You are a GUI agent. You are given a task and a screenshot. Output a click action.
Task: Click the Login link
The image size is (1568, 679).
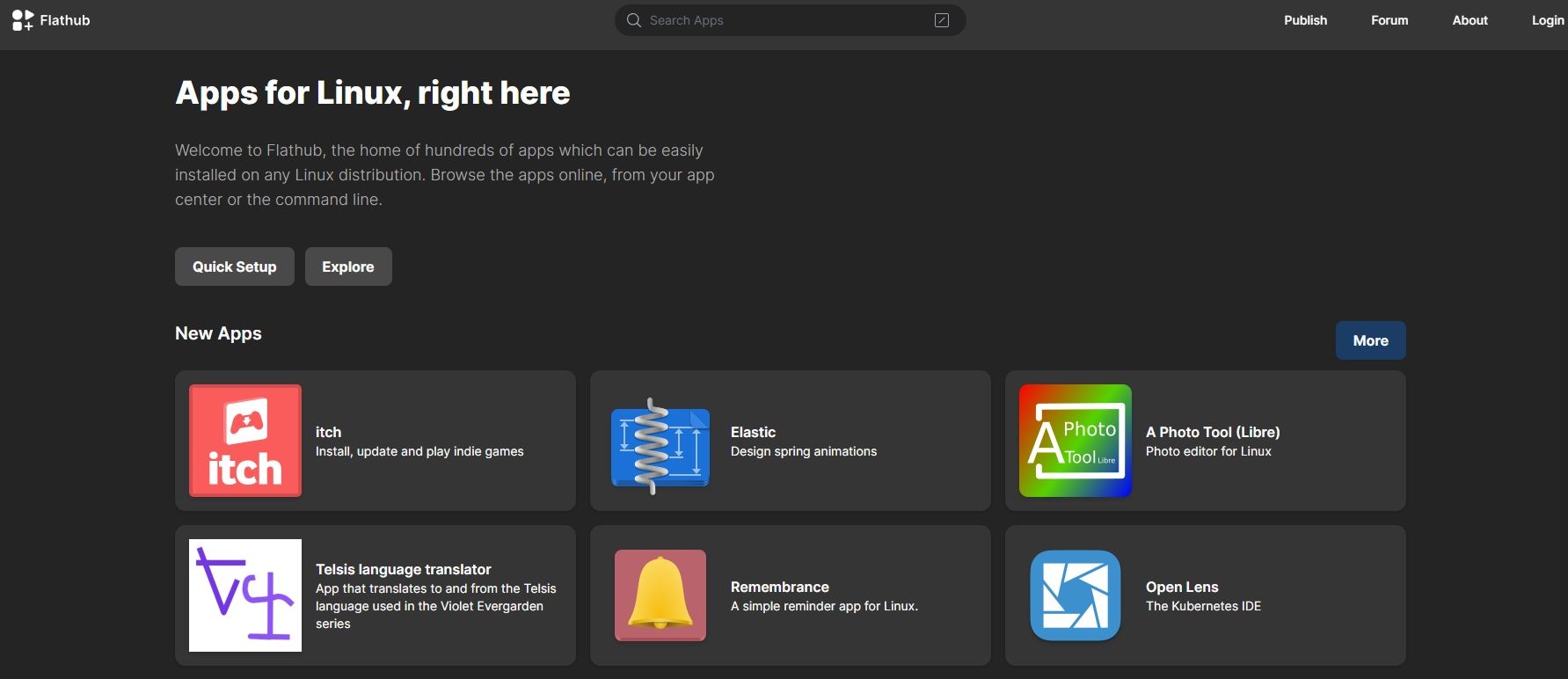tap(1547, 20)
